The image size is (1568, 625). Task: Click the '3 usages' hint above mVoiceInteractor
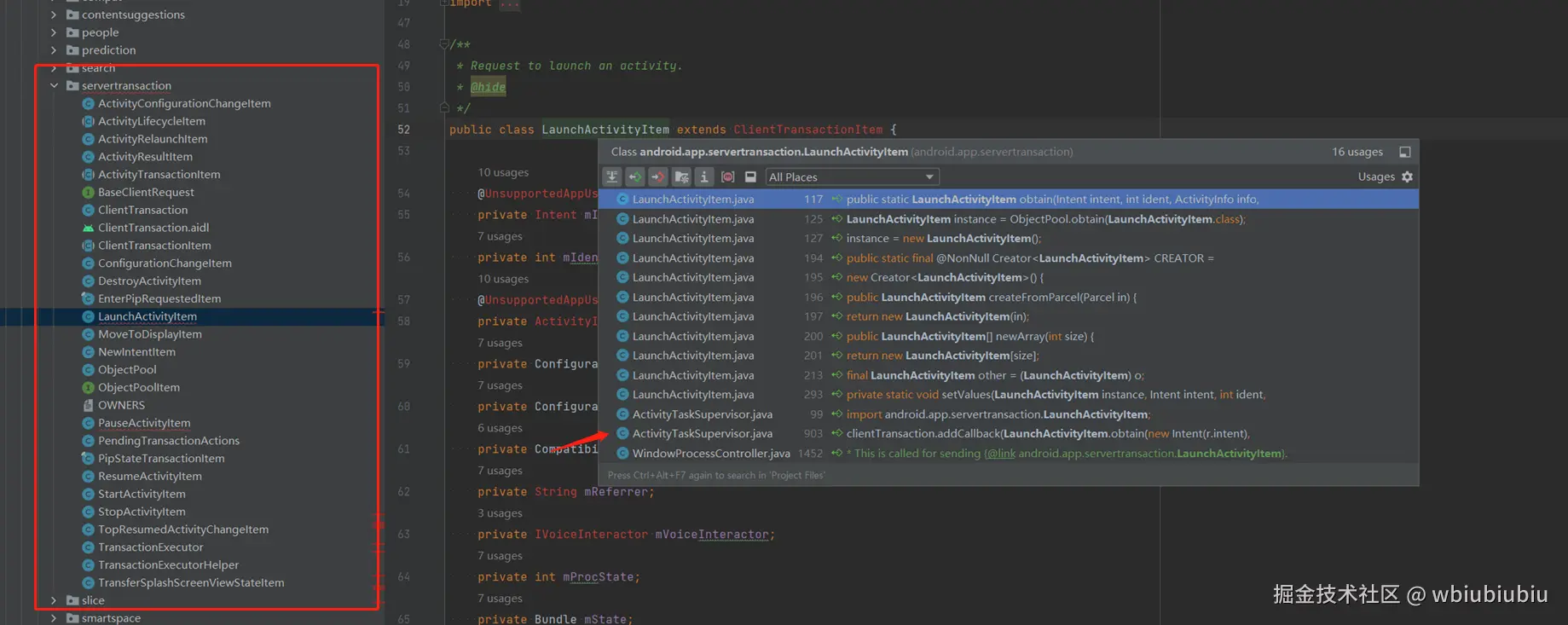[x=500, y=513]
